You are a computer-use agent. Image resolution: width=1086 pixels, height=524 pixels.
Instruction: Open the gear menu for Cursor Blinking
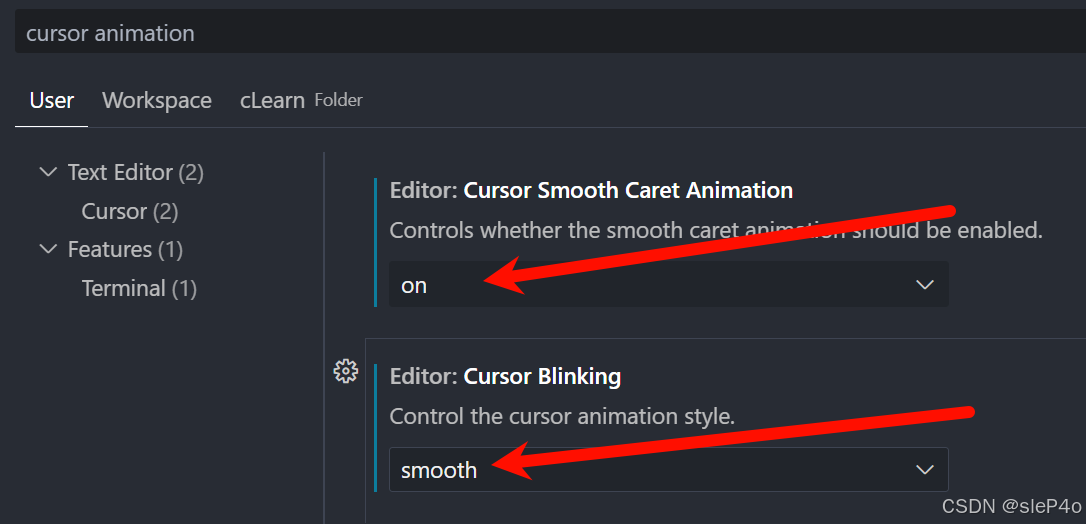pyautogui.click(x=346, y=372)
